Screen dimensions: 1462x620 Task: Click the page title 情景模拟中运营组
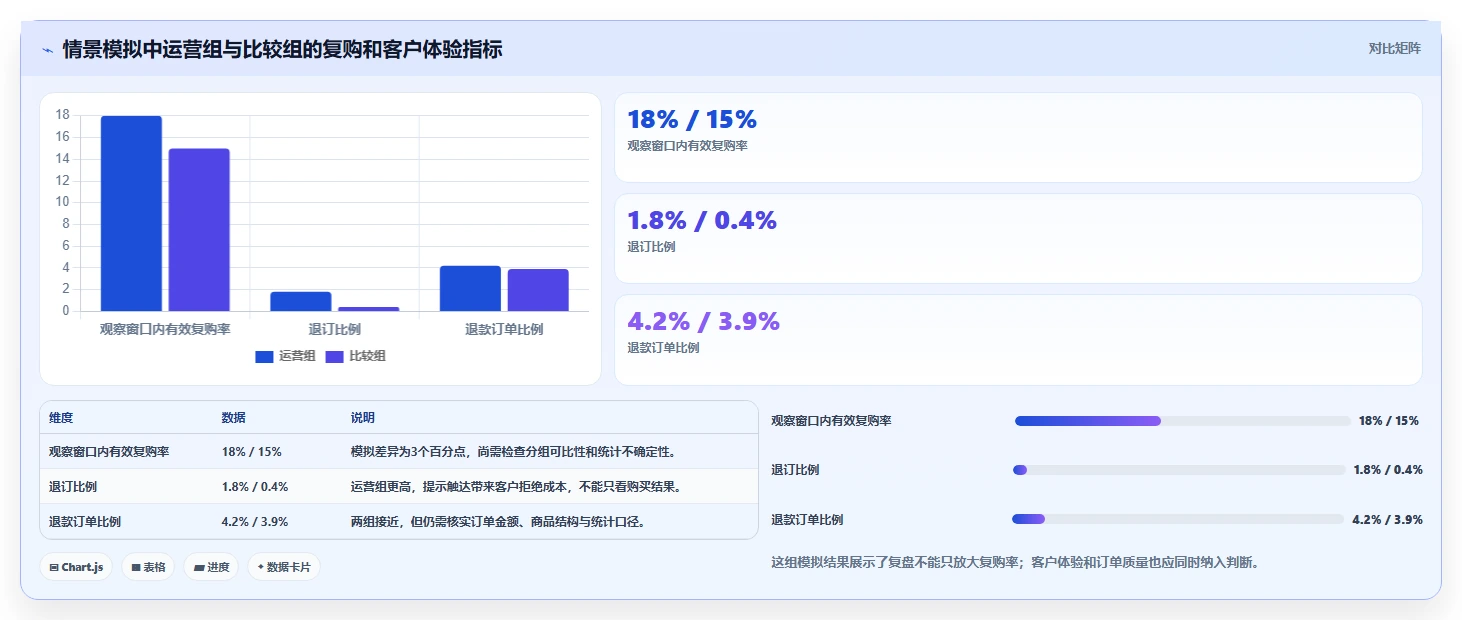(x=282, y=49)
